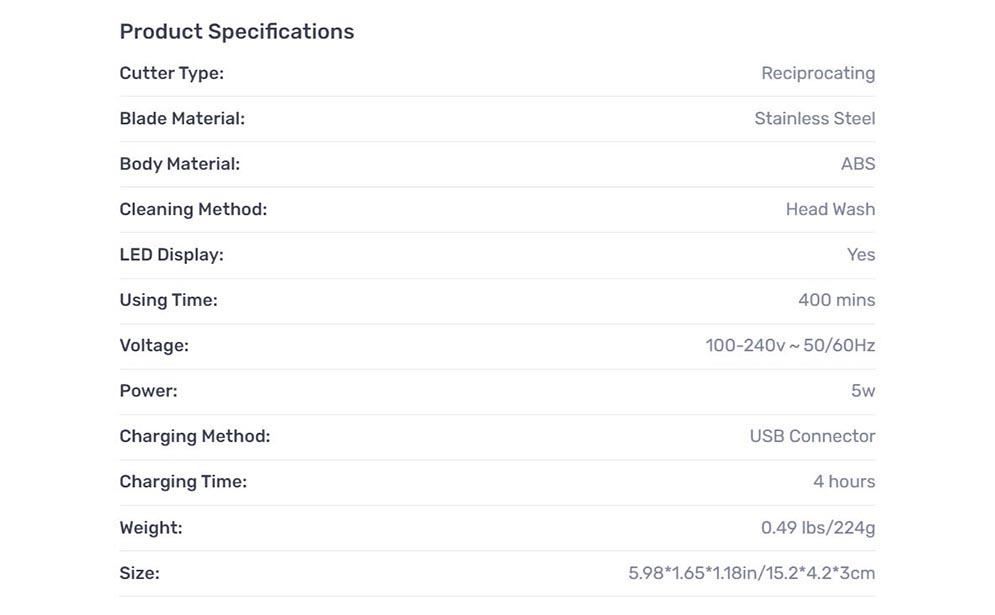This screenshot has width=995, height=615.
Task: Select the 0.49 lbs/224g weight value
Action: pos(818,528)
